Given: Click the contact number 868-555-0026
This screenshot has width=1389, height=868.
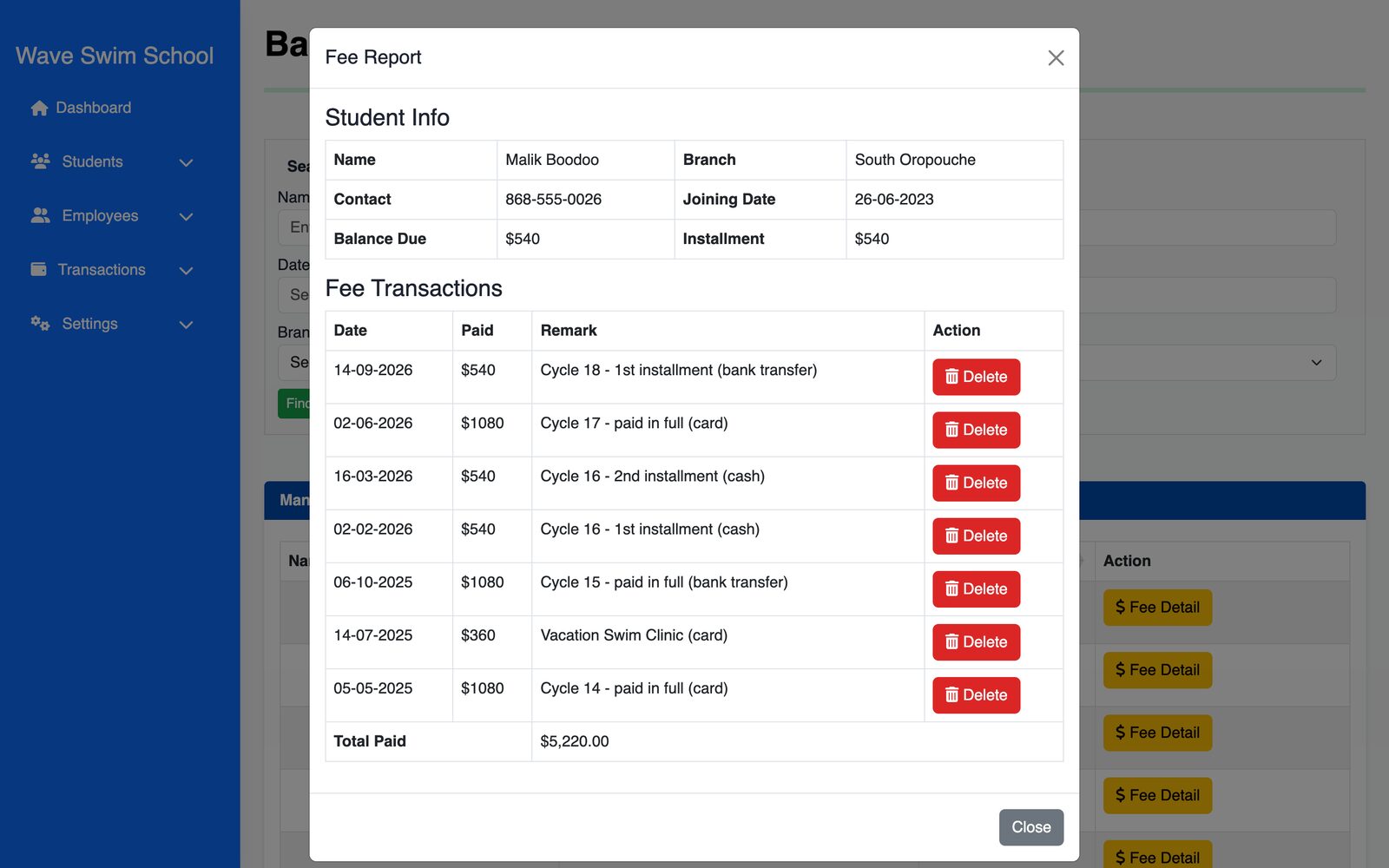Looking at the screenshot, I should 553,199.
